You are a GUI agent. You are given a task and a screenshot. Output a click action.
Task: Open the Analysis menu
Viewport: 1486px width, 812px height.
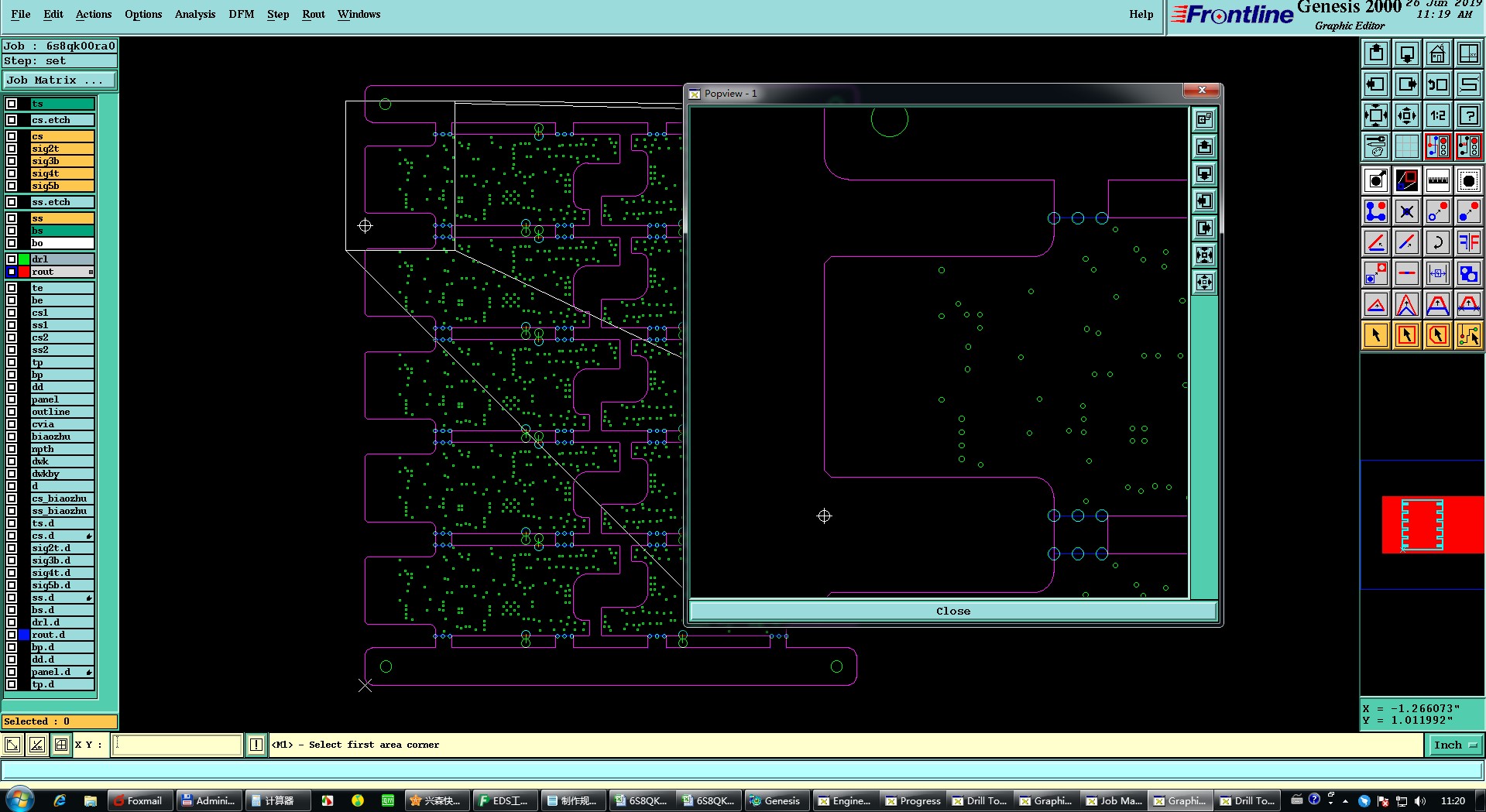click(x=195, y=14)
